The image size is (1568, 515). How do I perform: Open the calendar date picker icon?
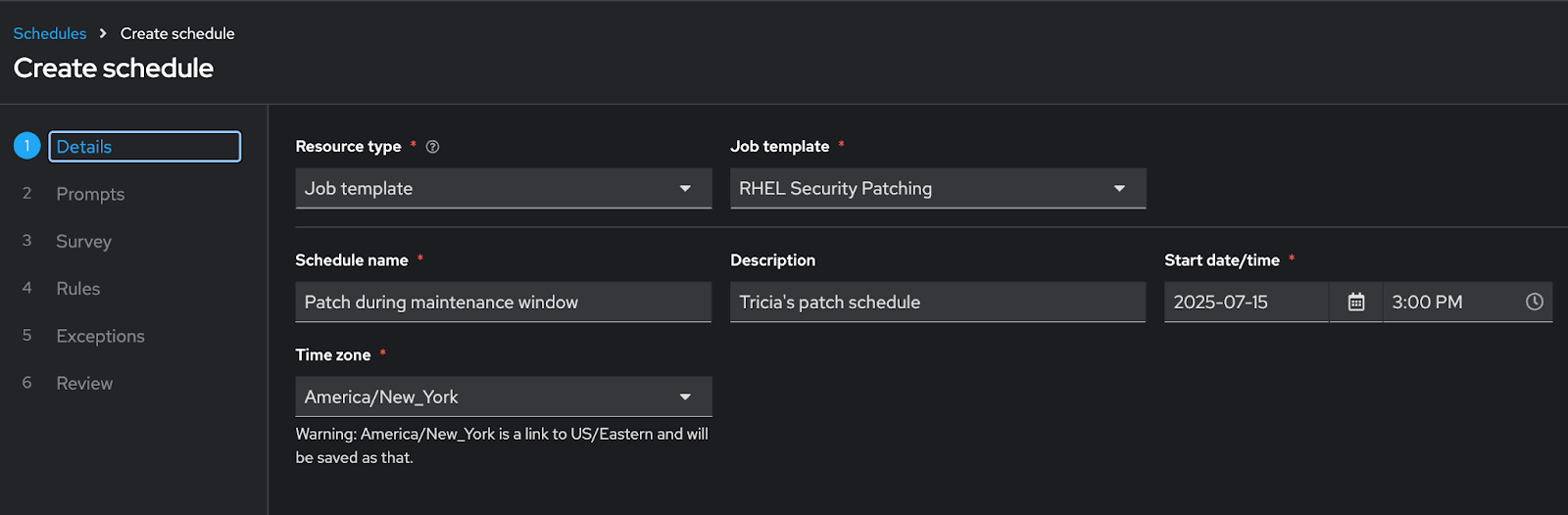(1356, 303)
